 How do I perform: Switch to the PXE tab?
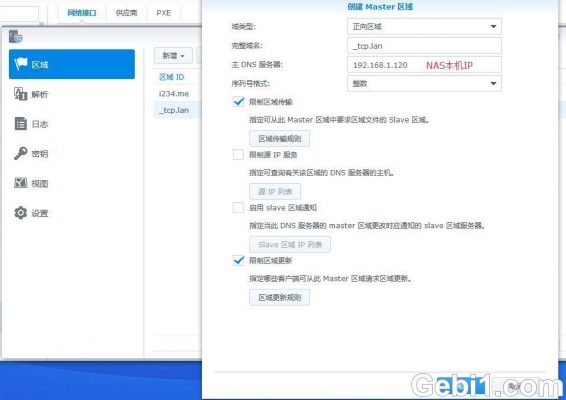[x=164, y=13]
